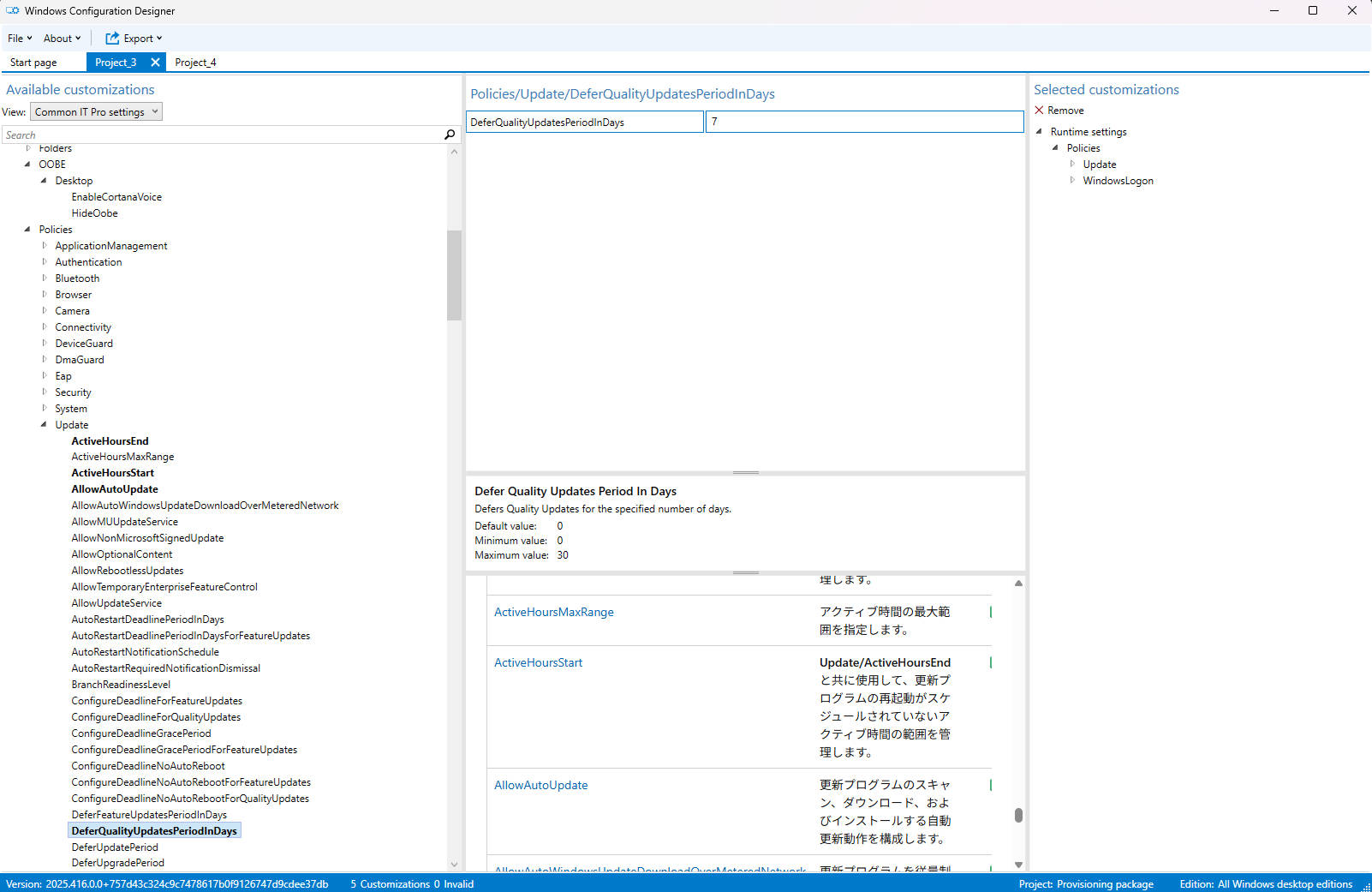This screenshot has height=892, width=1372.
Task: Click the ActiveHoursMaxRange link
Action: click(553, 612)
